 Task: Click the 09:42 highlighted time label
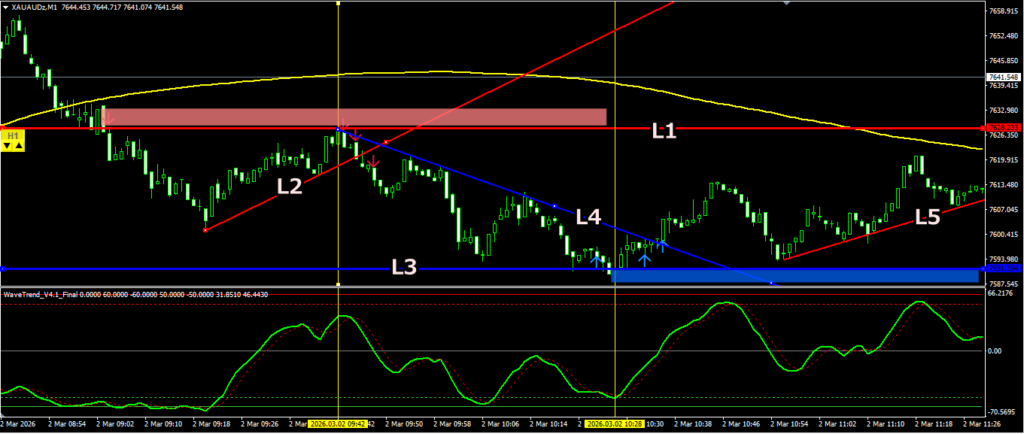[339, 424]
